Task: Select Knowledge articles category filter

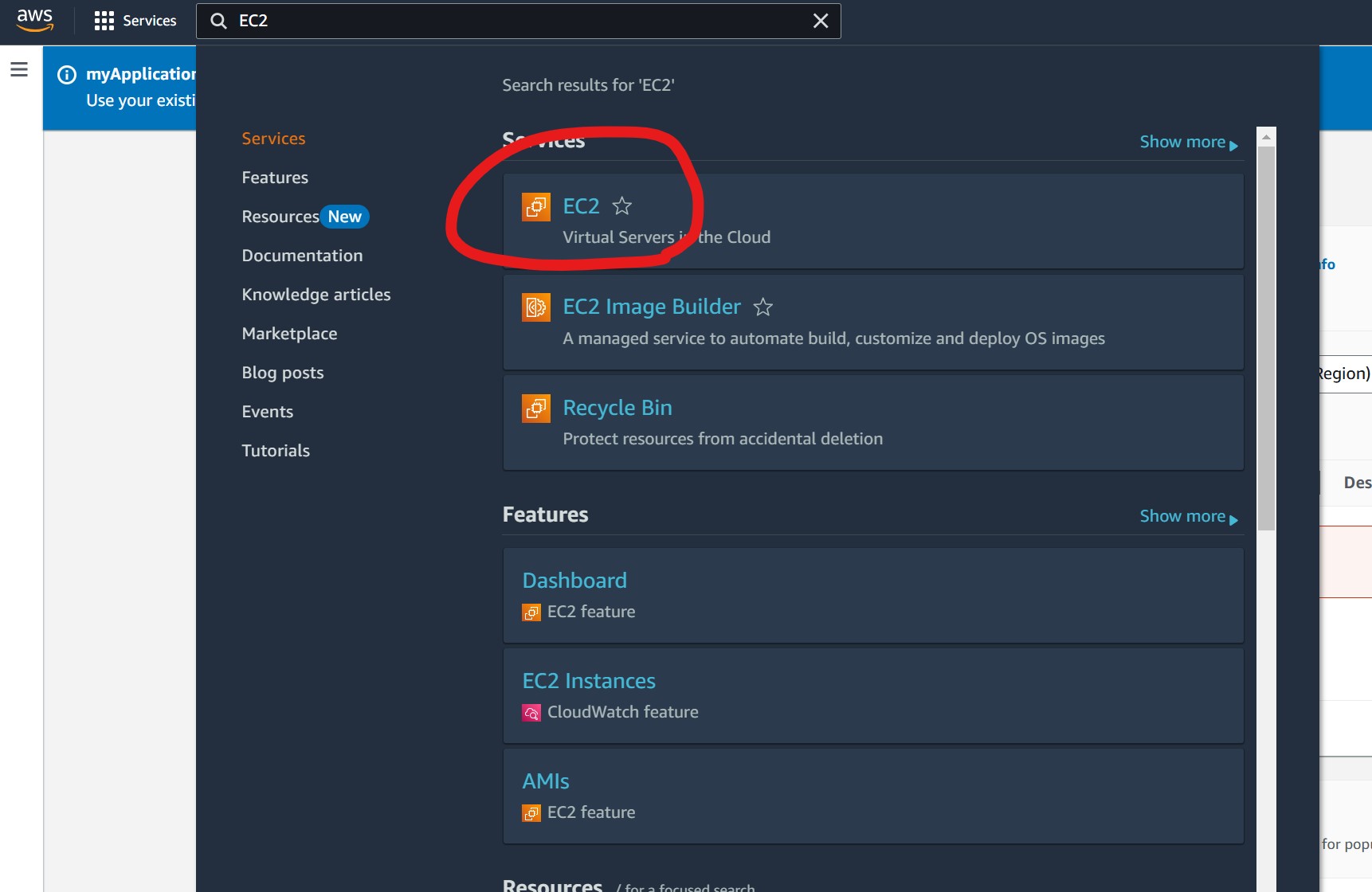Action: click(x=316, y=295)
